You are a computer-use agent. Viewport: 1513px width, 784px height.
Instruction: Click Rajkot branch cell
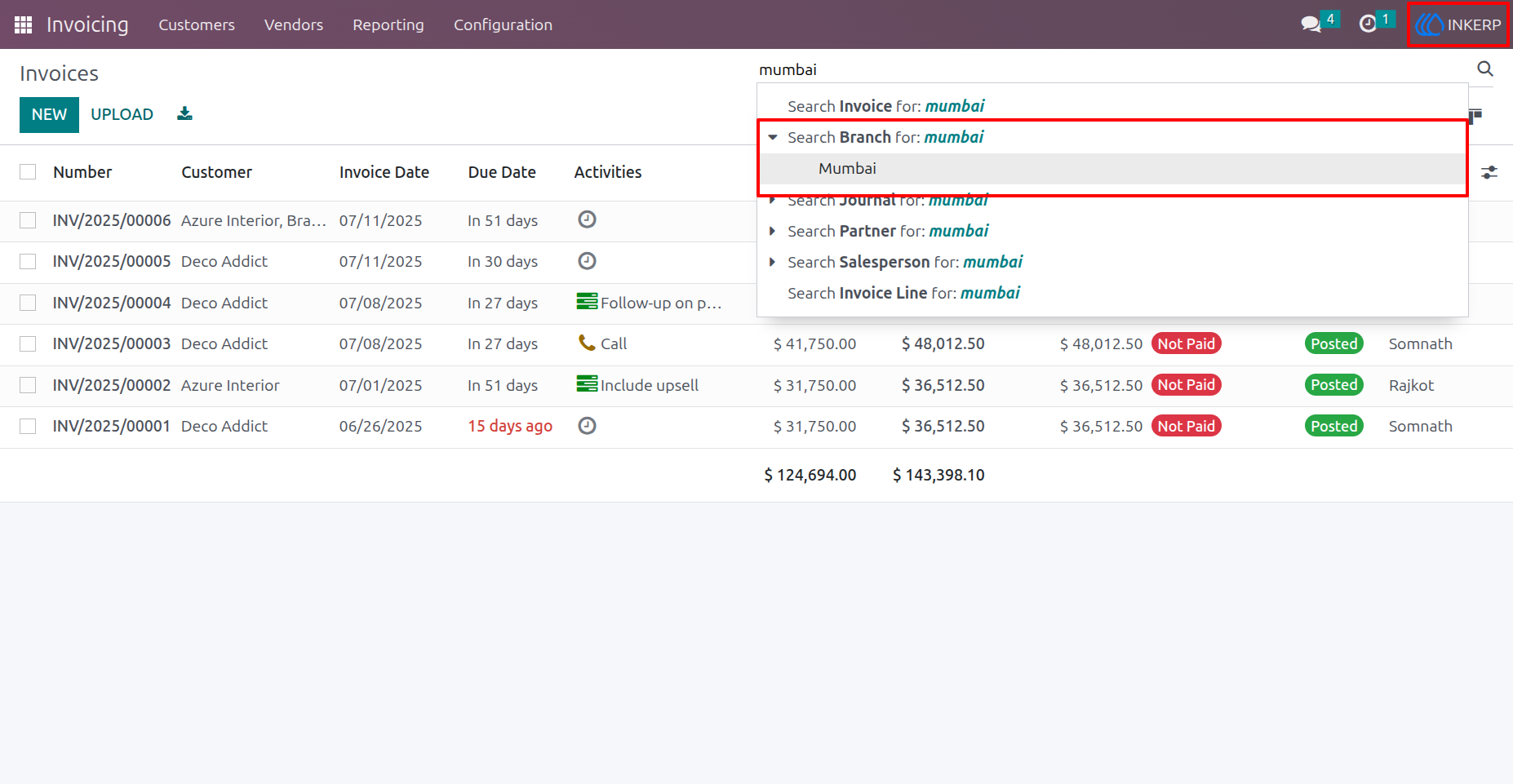1411,385
